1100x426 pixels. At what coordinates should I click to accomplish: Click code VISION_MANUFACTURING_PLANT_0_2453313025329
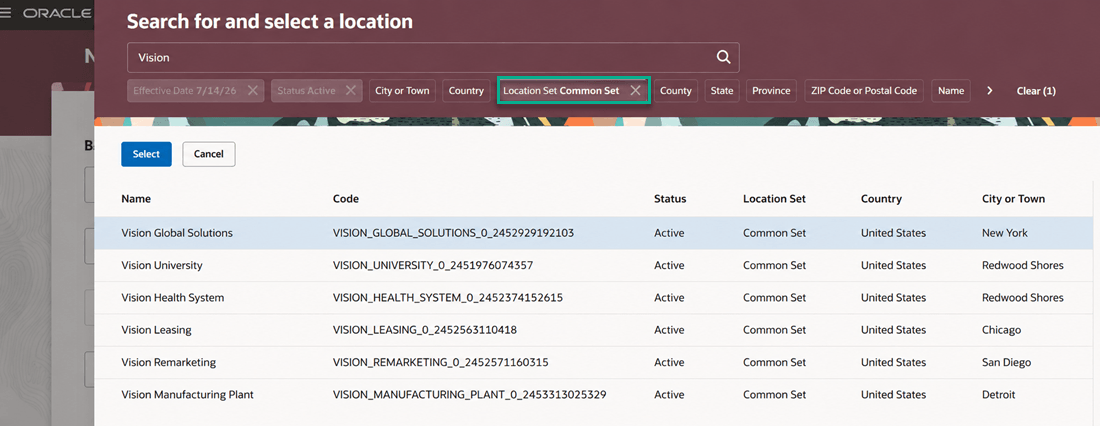(469, 394)
